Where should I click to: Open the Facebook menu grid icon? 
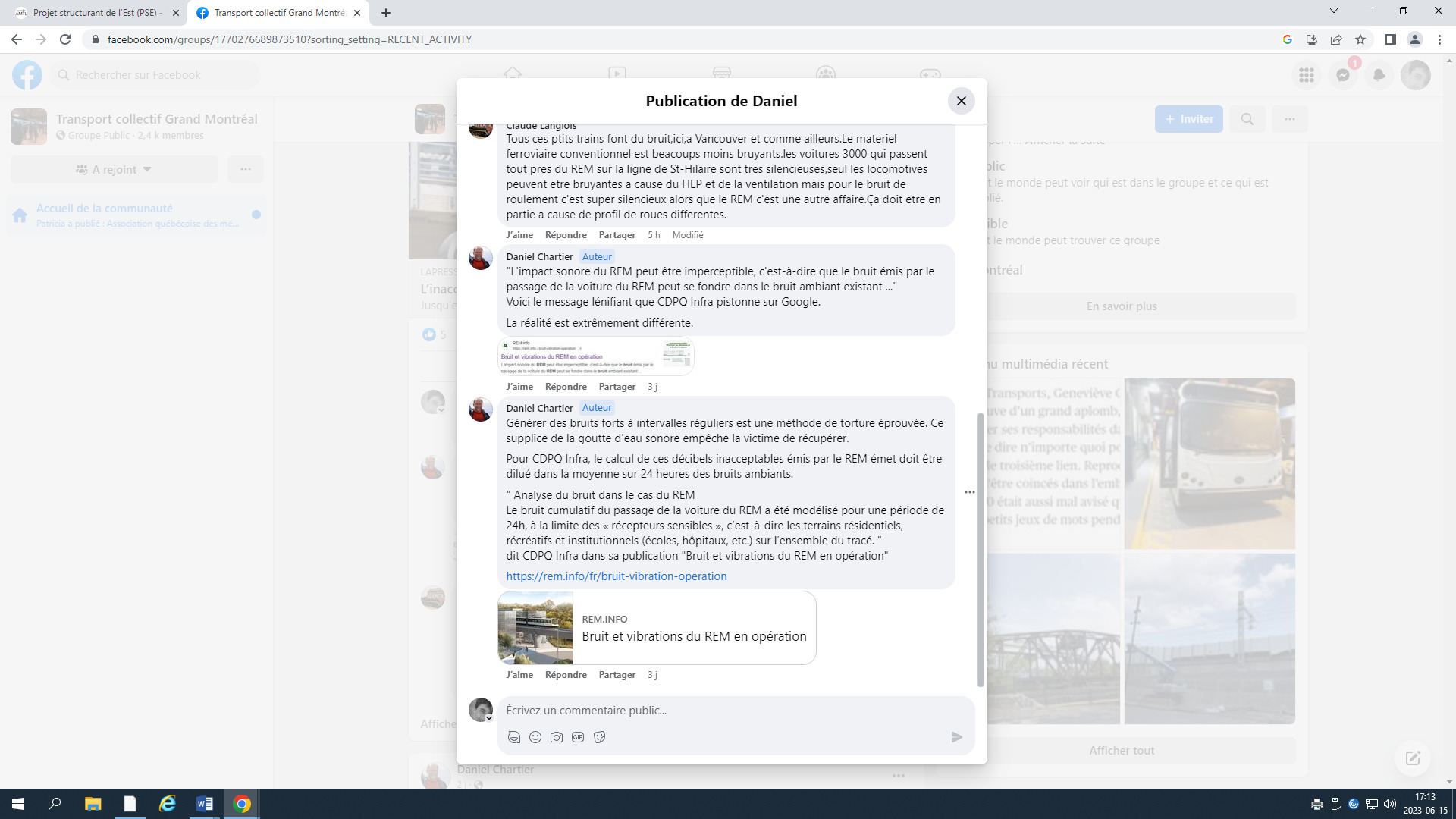pos(1306,75)
